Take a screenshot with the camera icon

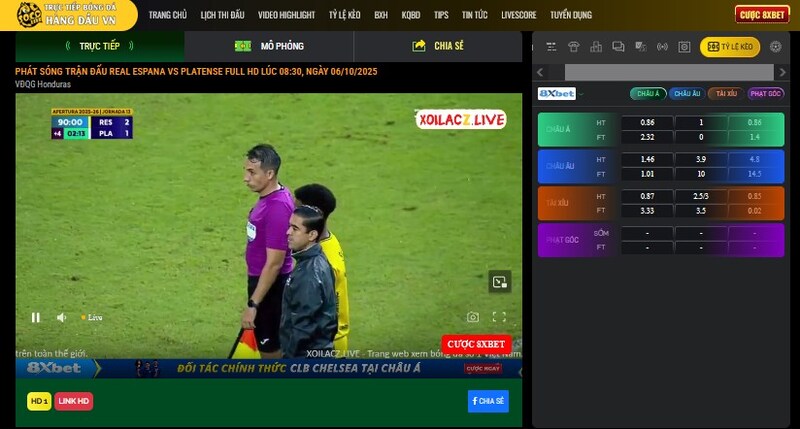474,317
